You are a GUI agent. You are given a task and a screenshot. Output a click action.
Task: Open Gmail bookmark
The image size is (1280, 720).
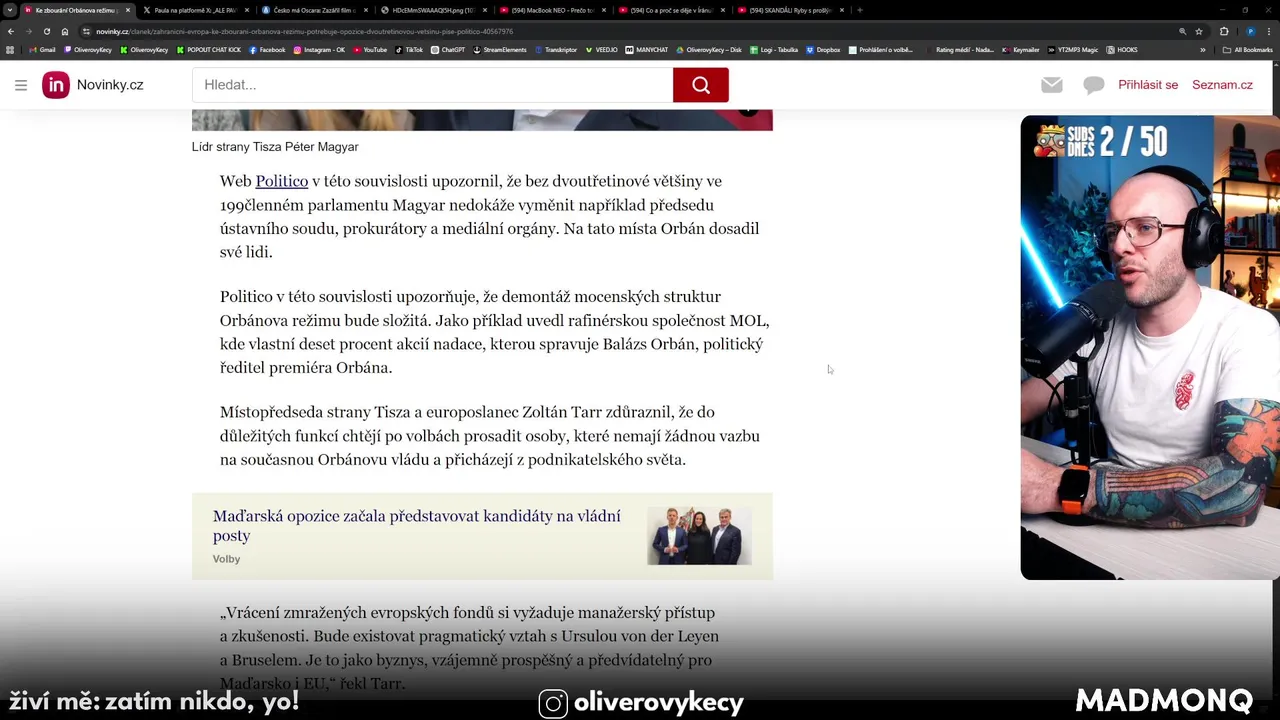42,49
